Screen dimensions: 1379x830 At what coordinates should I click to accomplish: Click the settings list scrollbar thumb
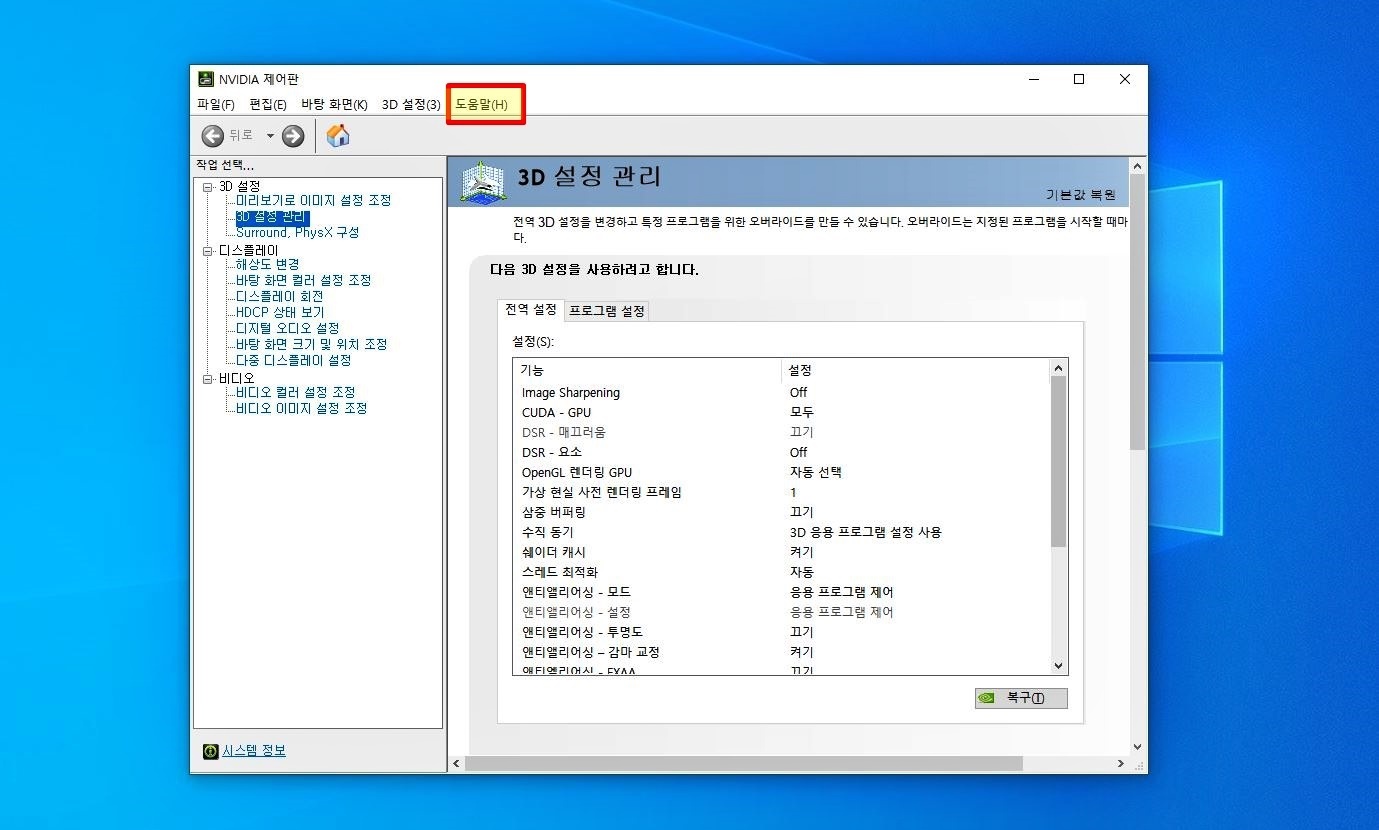point(1059,461)
